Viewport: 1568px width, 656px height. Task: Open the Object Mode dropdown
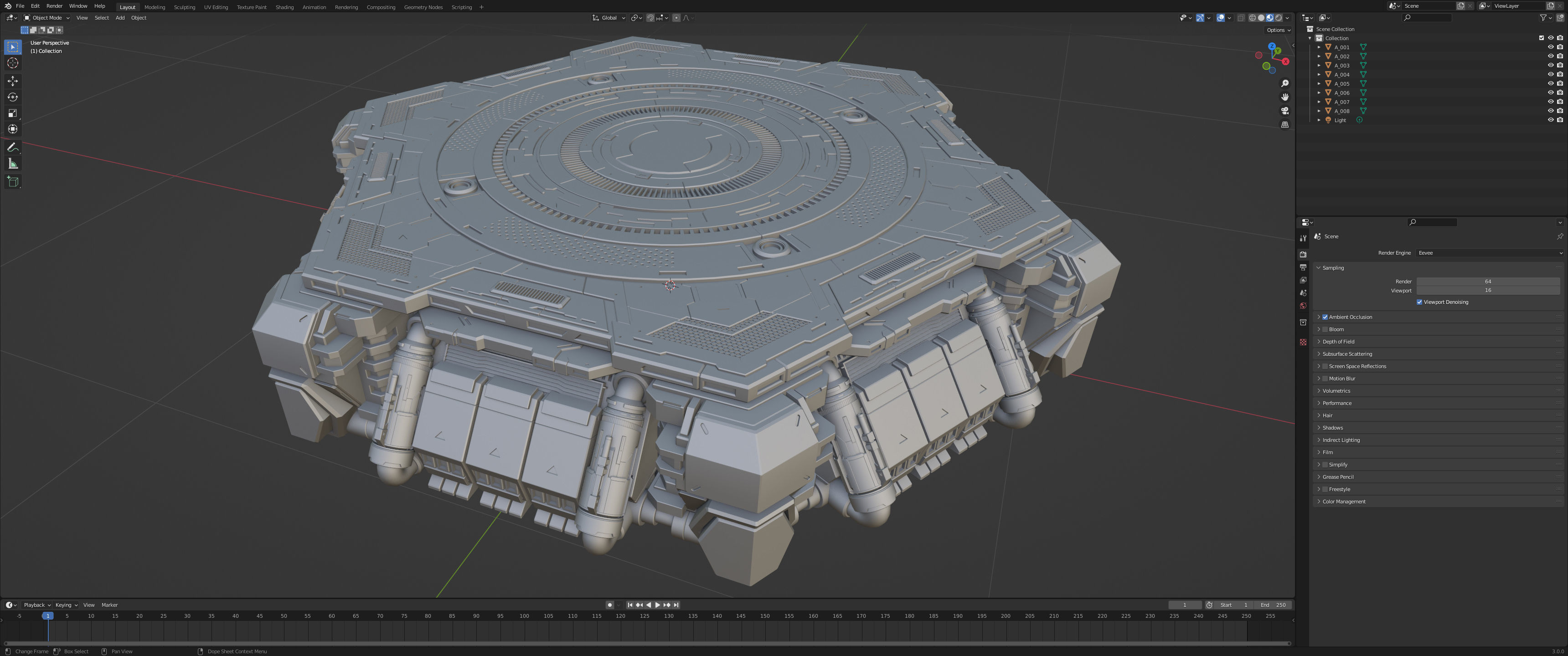(x=47, y=18)
